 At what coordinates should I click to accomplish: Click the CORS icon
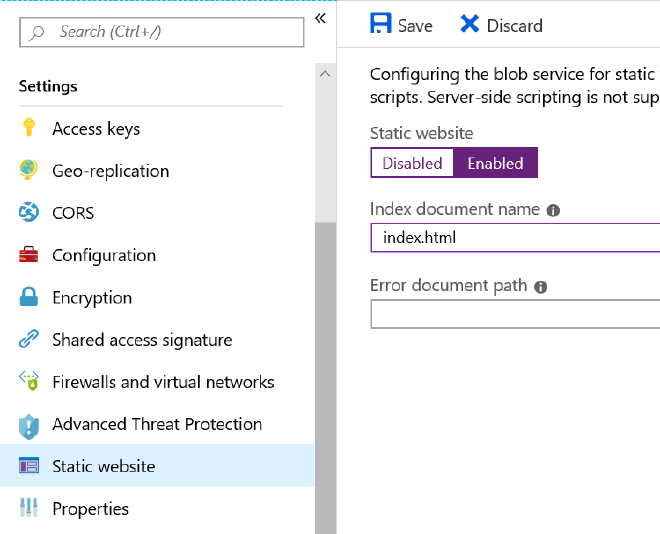point(29,213)
